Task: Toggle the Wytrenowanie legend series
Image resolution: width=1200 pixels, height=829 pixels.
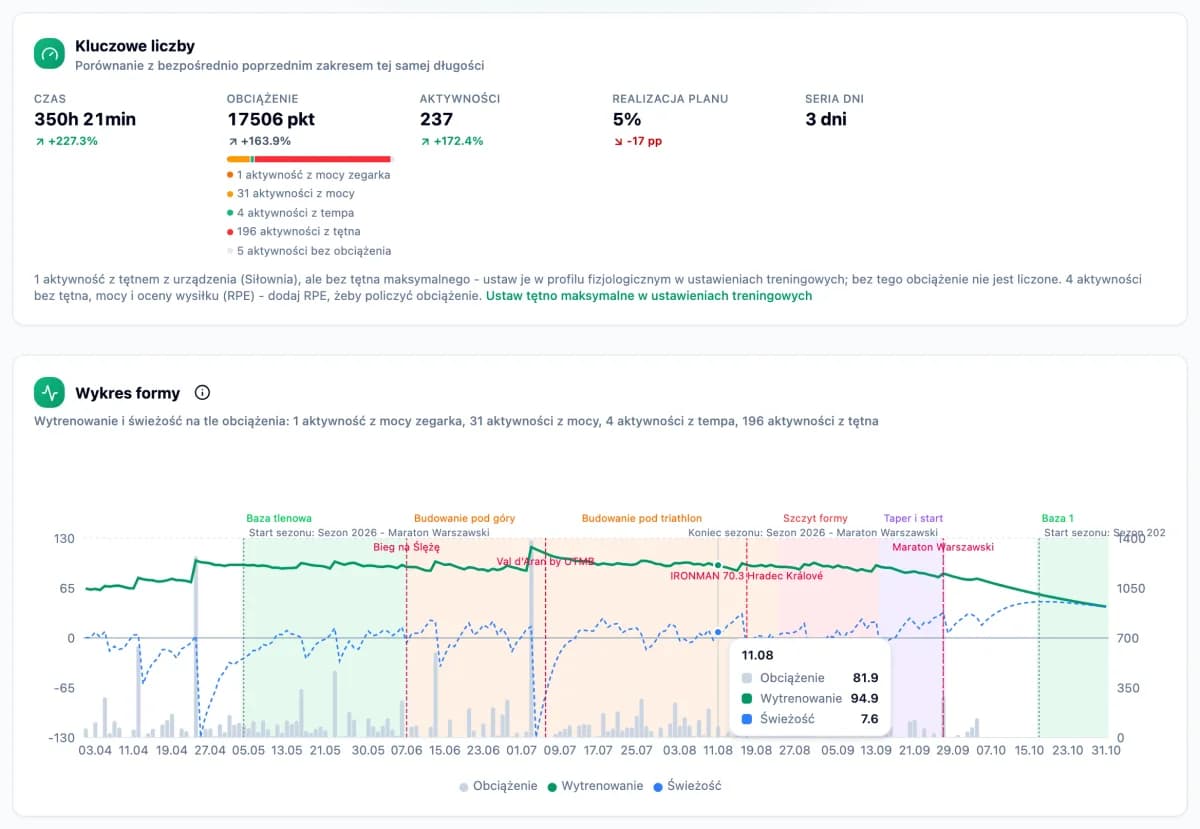Action: 596,786
